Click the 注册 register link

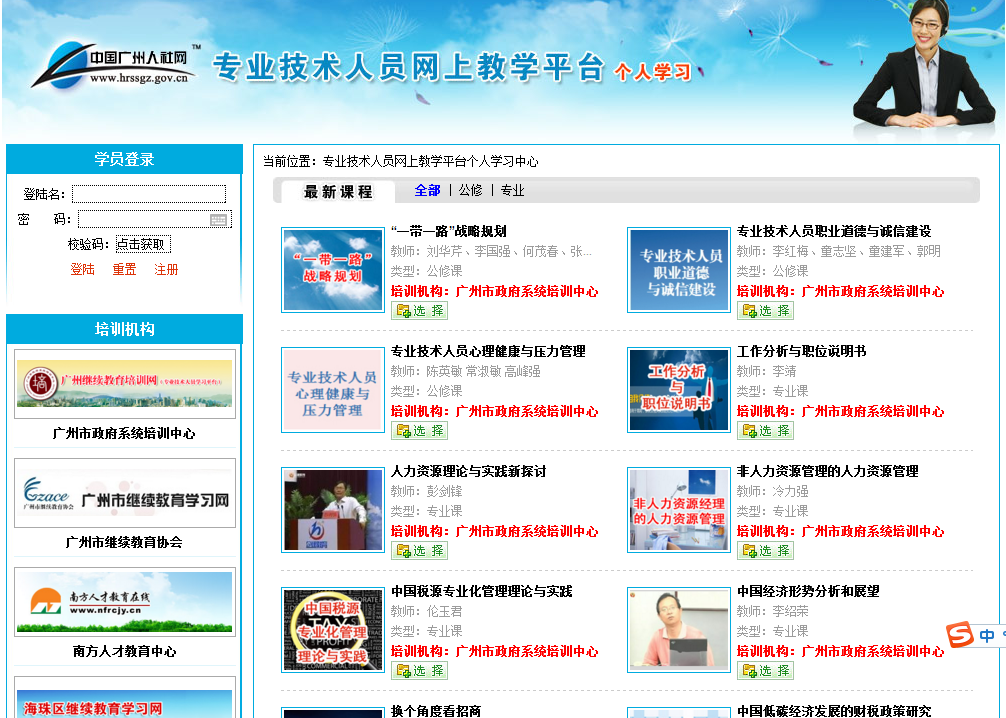[x=166, y=270]
